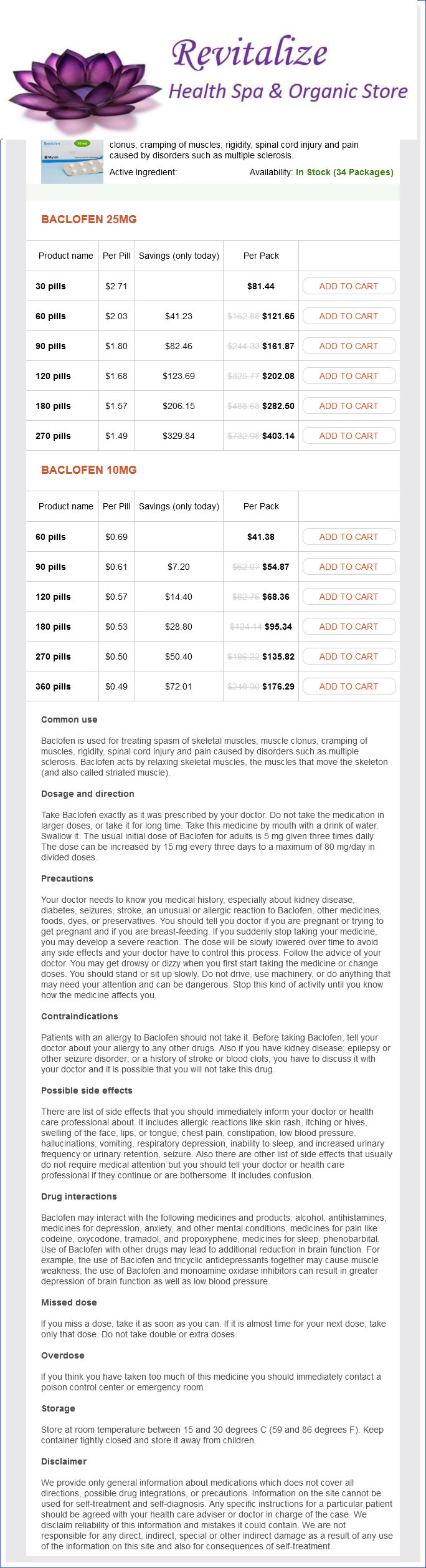Viewport: 426px width, 1568px height.
Task: Click the Health Spa & Organic Store tagline
Action: pos(288,92)
